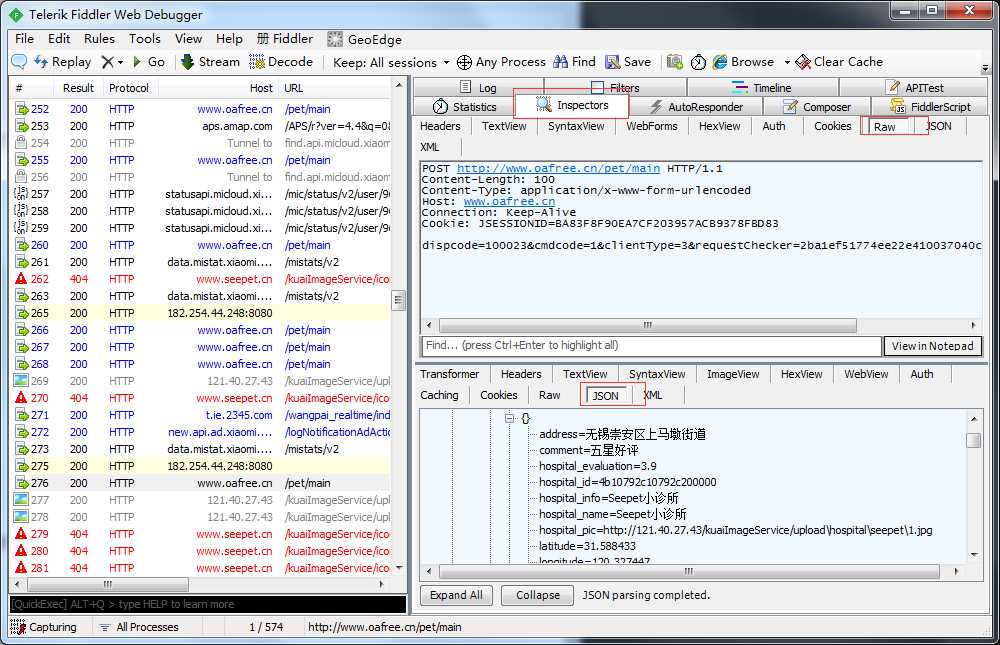This screenshot has height=645, width=1000.
Task: Click the Remove (X) toolbar icon
Action: click(x=108, y=62)
